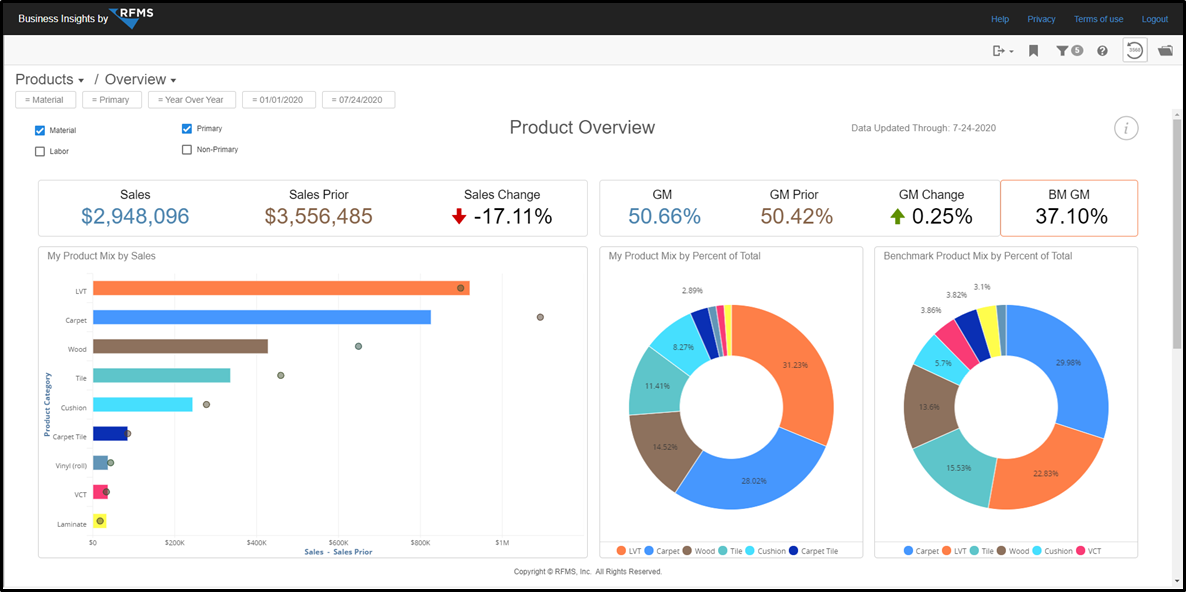The width and height of the screenshot is (1186, 592).
Task: Open the '= Primary' filter chip
Action: tap(112, 100)
